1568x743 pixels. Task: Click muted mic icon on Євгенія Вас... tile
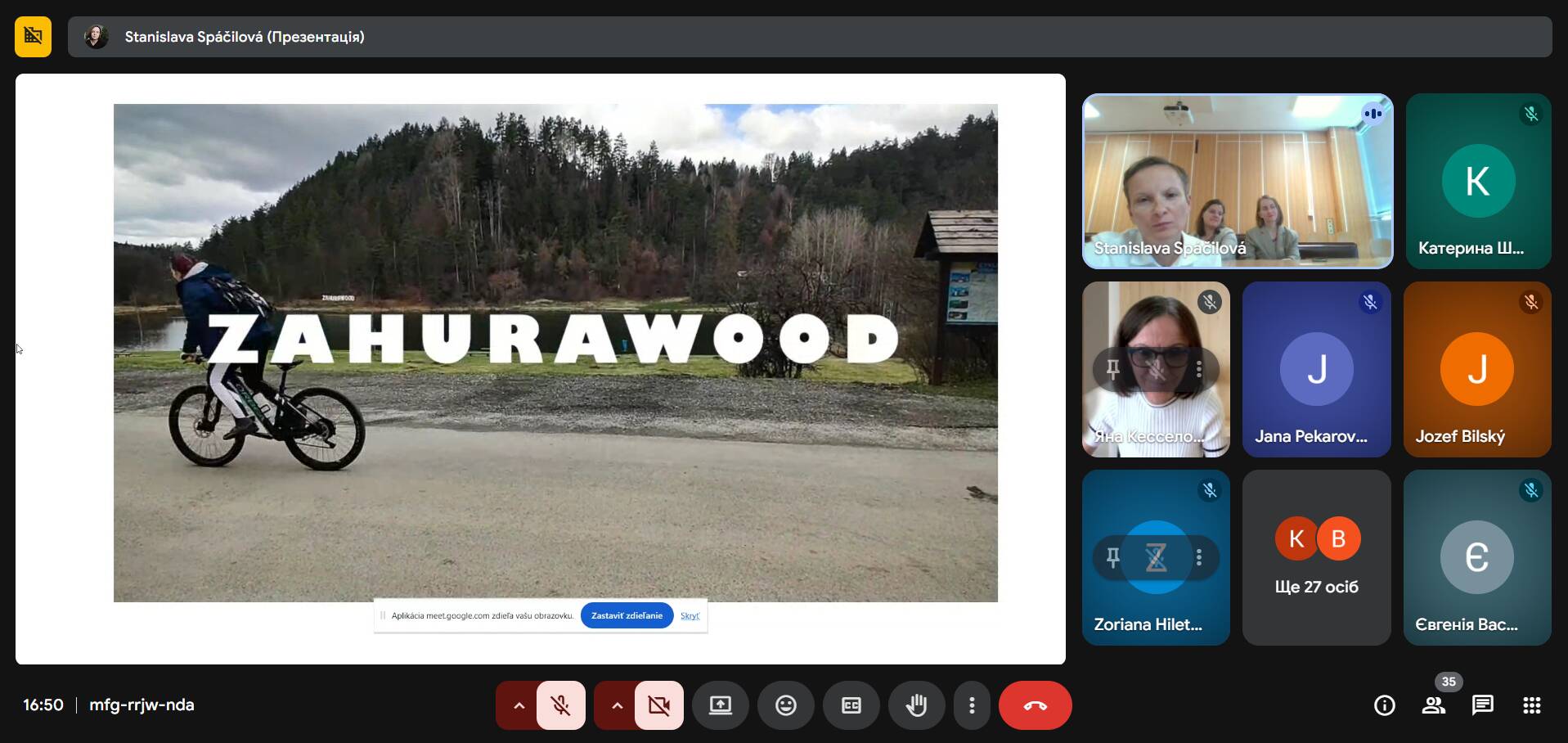1530,490
